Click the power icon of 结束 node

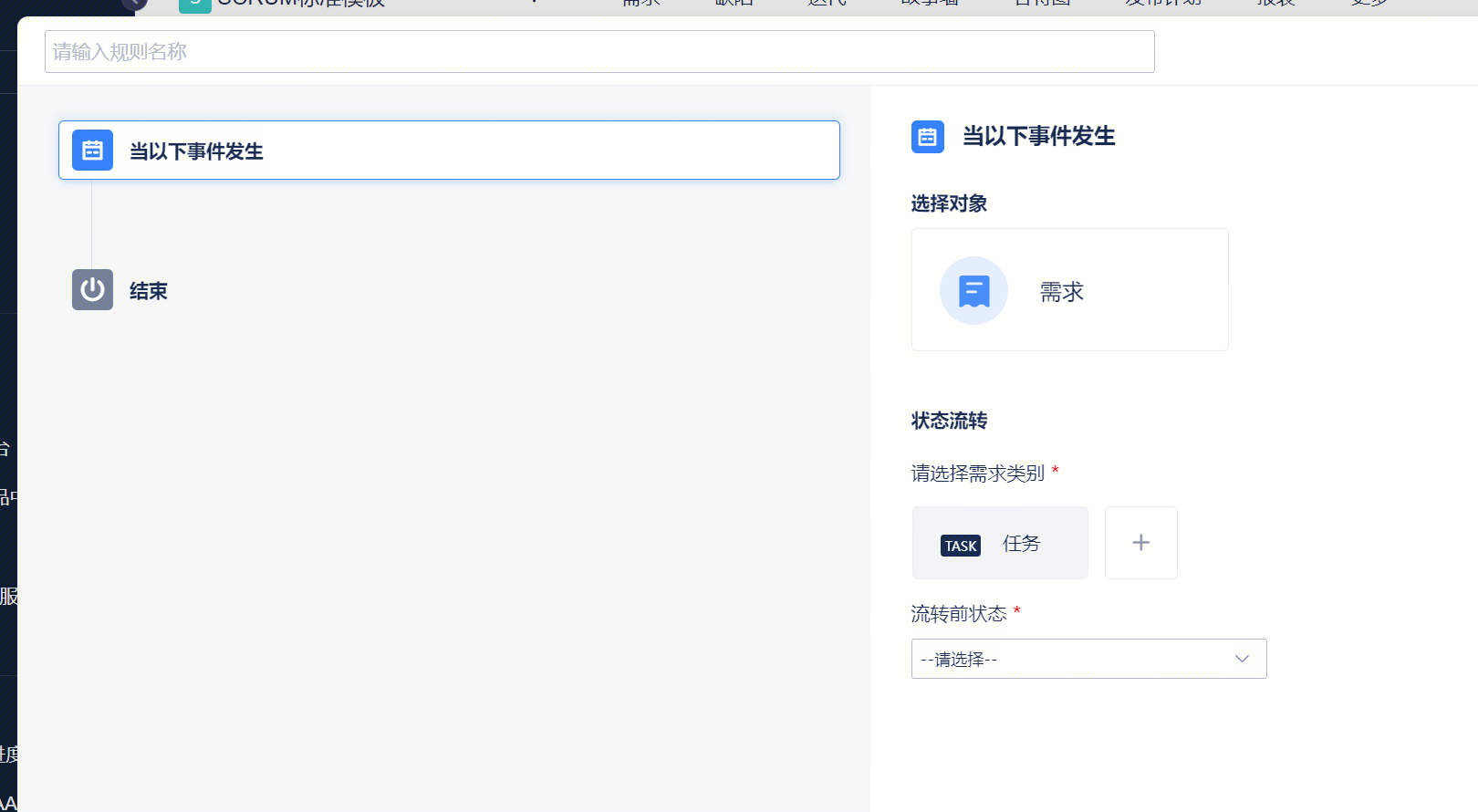coord(92,290)
